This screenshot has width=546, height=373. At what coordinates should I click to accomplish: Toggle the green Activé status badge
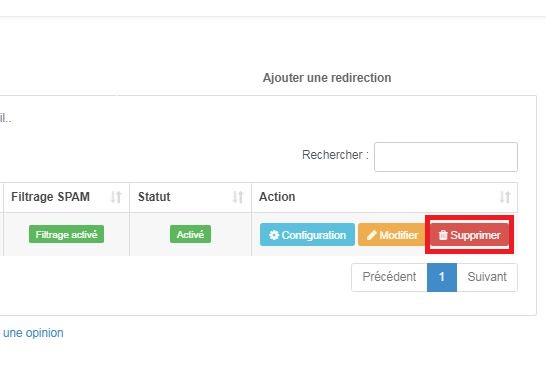click(190, 234)
